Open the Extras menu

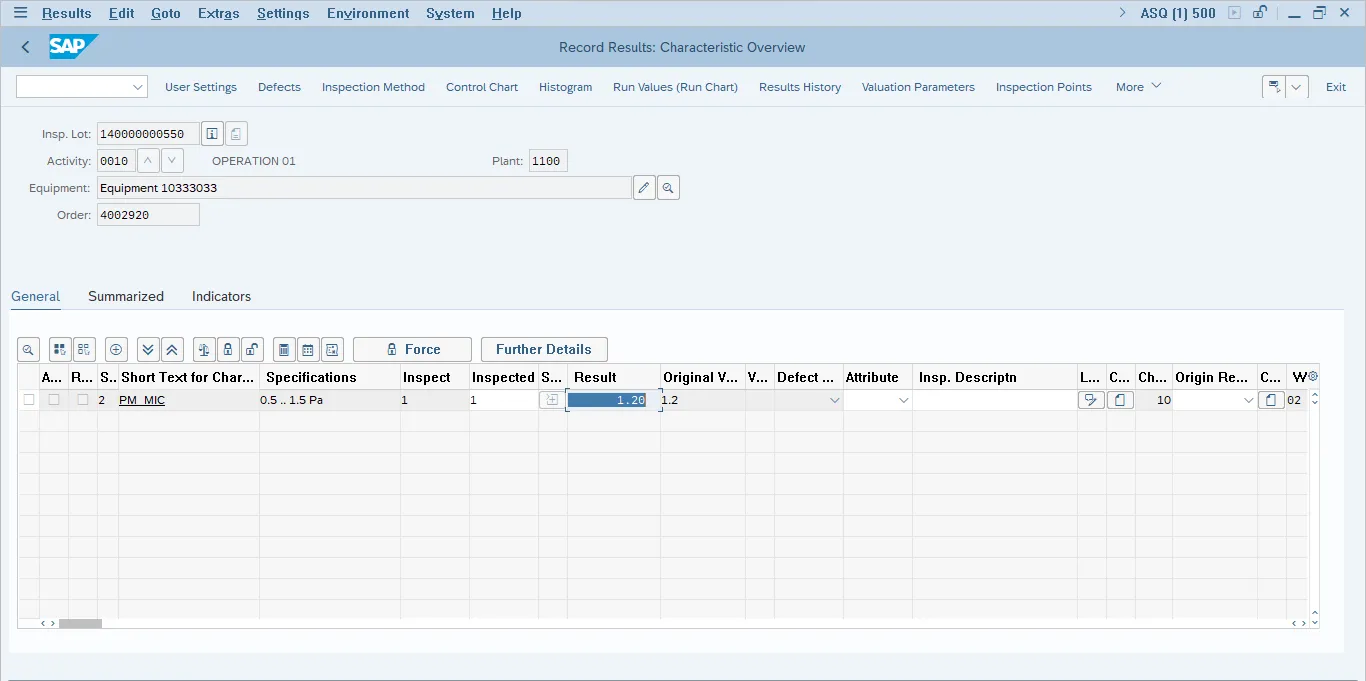pyautogui.click(x=218, y=13)
